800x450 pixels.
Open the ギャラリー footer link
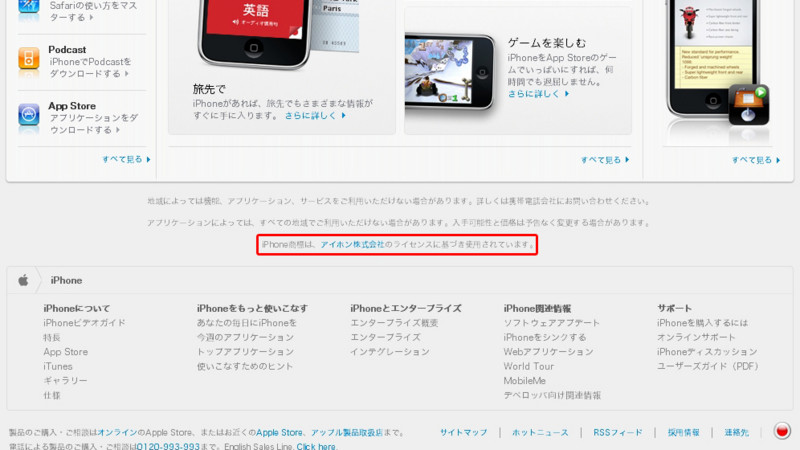pyautogui.click(x=65, y=381)
